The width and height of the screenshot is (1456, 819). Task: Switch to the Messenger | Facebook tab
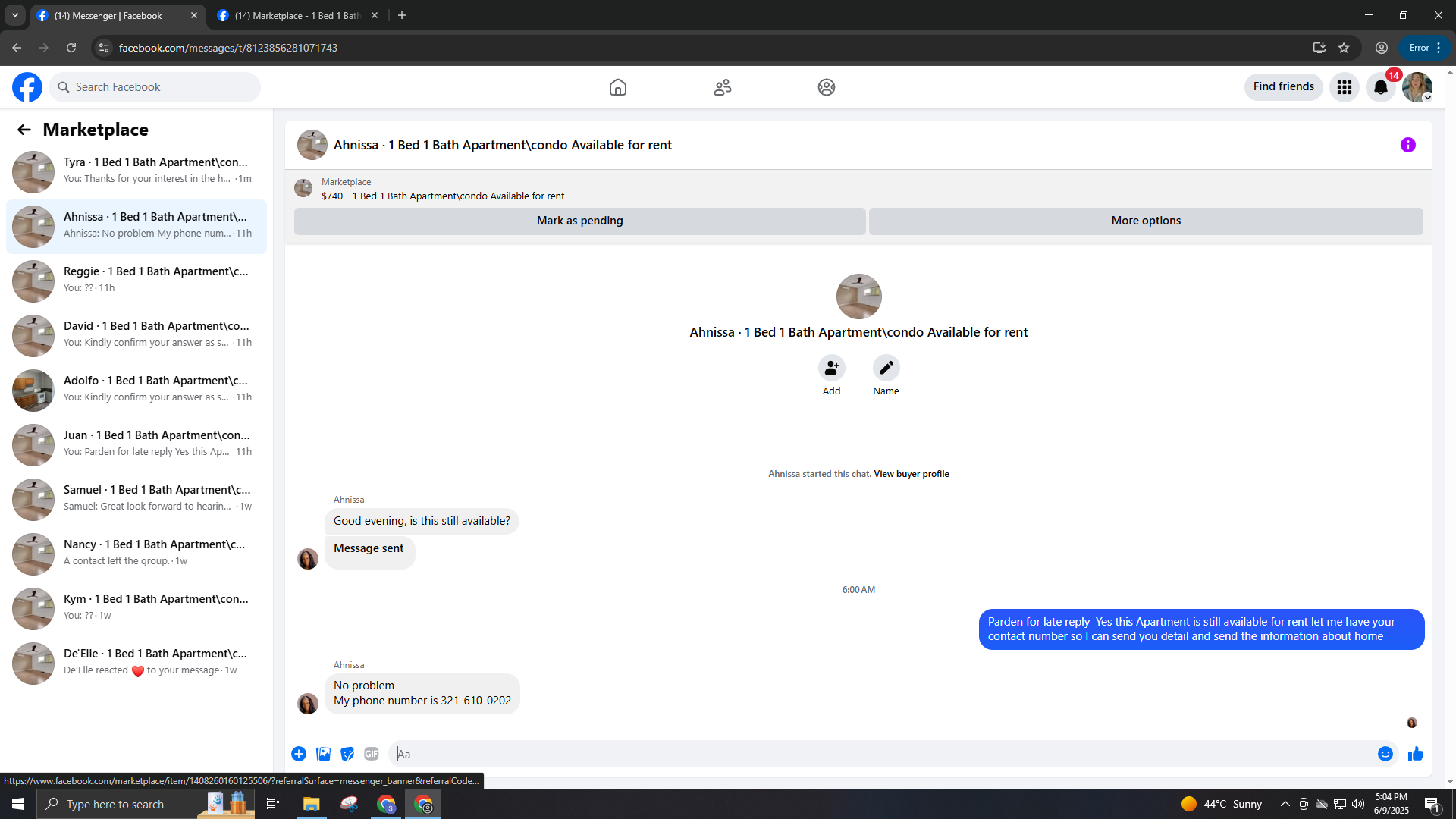click(110, 16)
